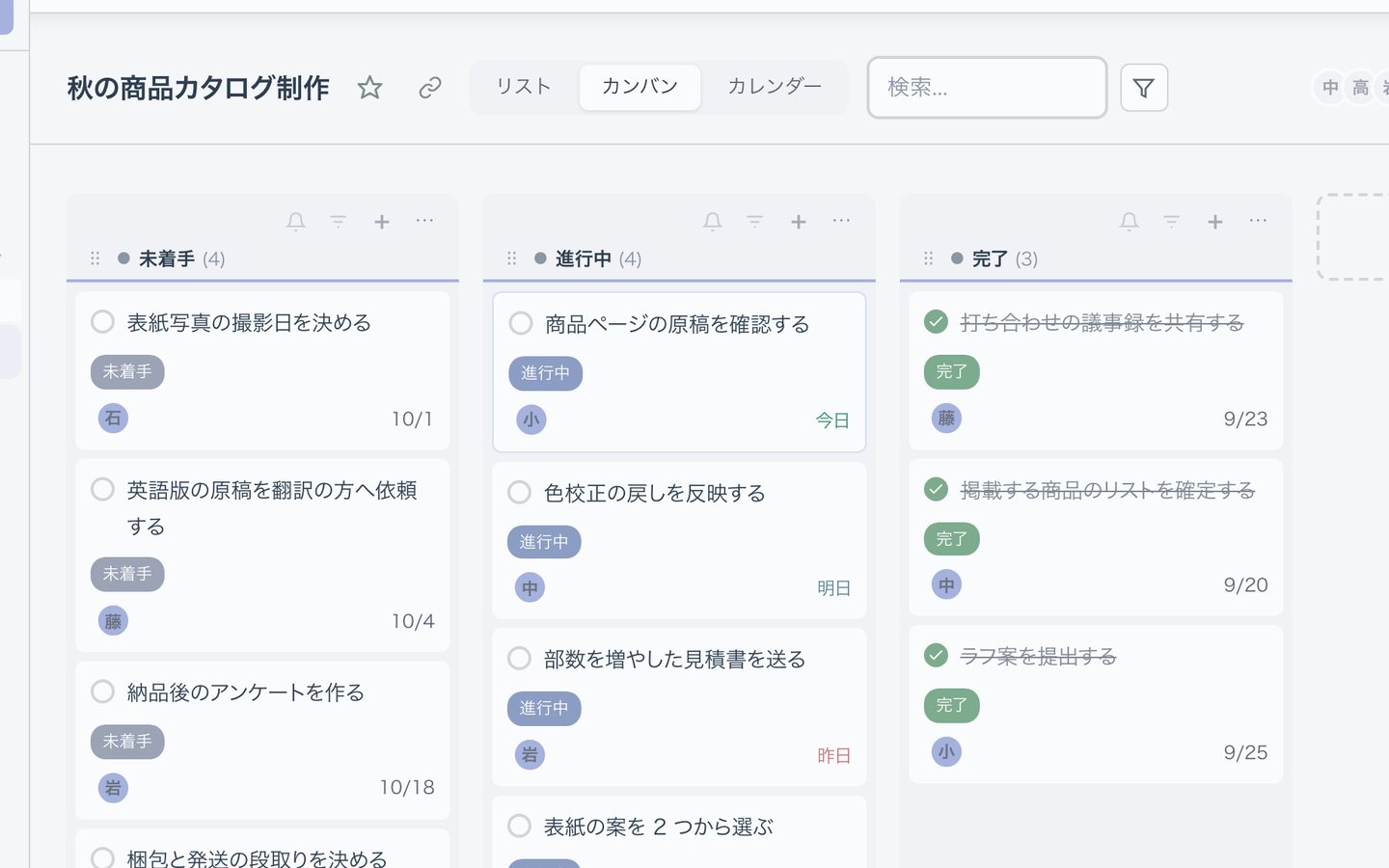Click sort icon in 完了 column header
This screenshot has height=868, width=1389.
[x=1171, y=222]
